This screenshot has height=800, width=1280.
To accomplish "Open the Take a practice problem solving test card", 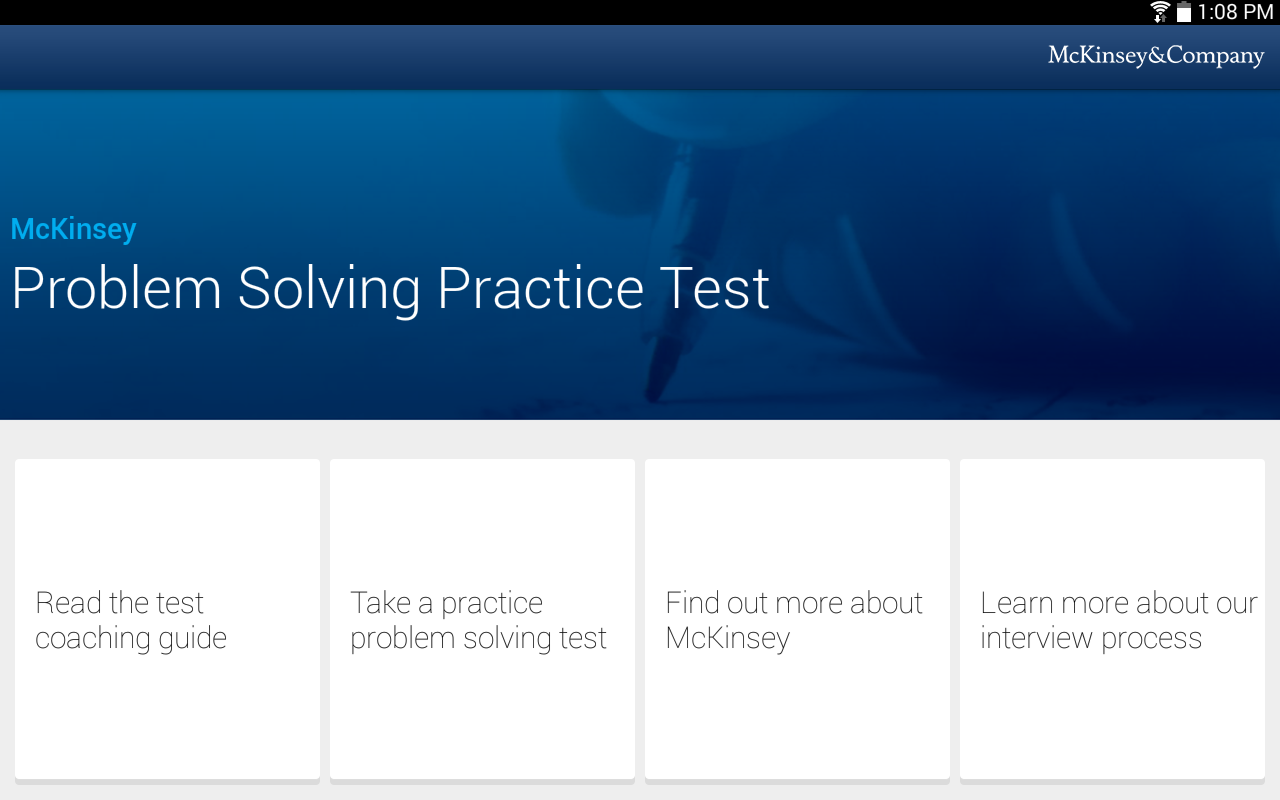I will 482,619.
